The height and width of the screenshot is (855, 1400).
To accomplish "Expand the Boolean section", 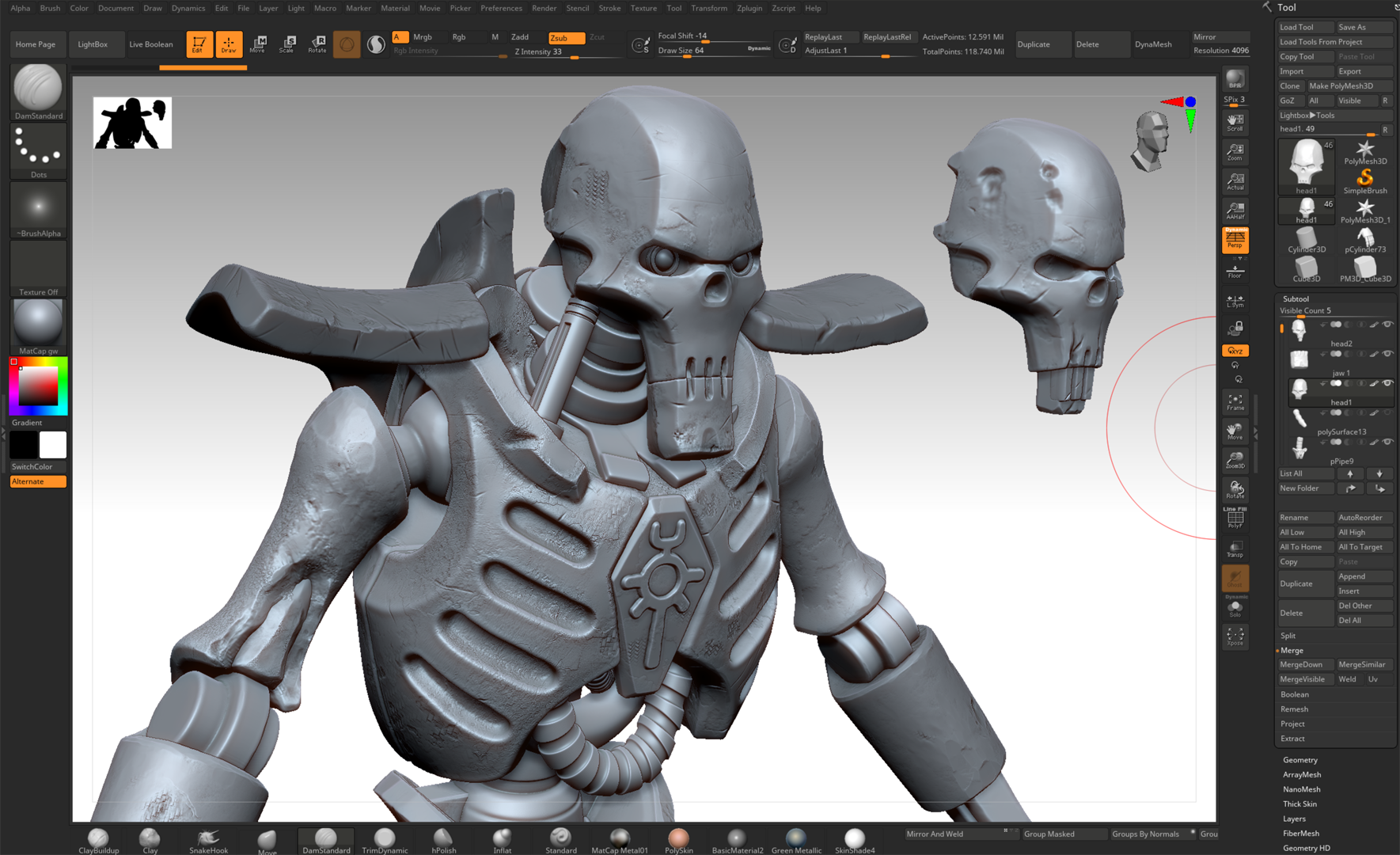I will [x=1295, y=694].
